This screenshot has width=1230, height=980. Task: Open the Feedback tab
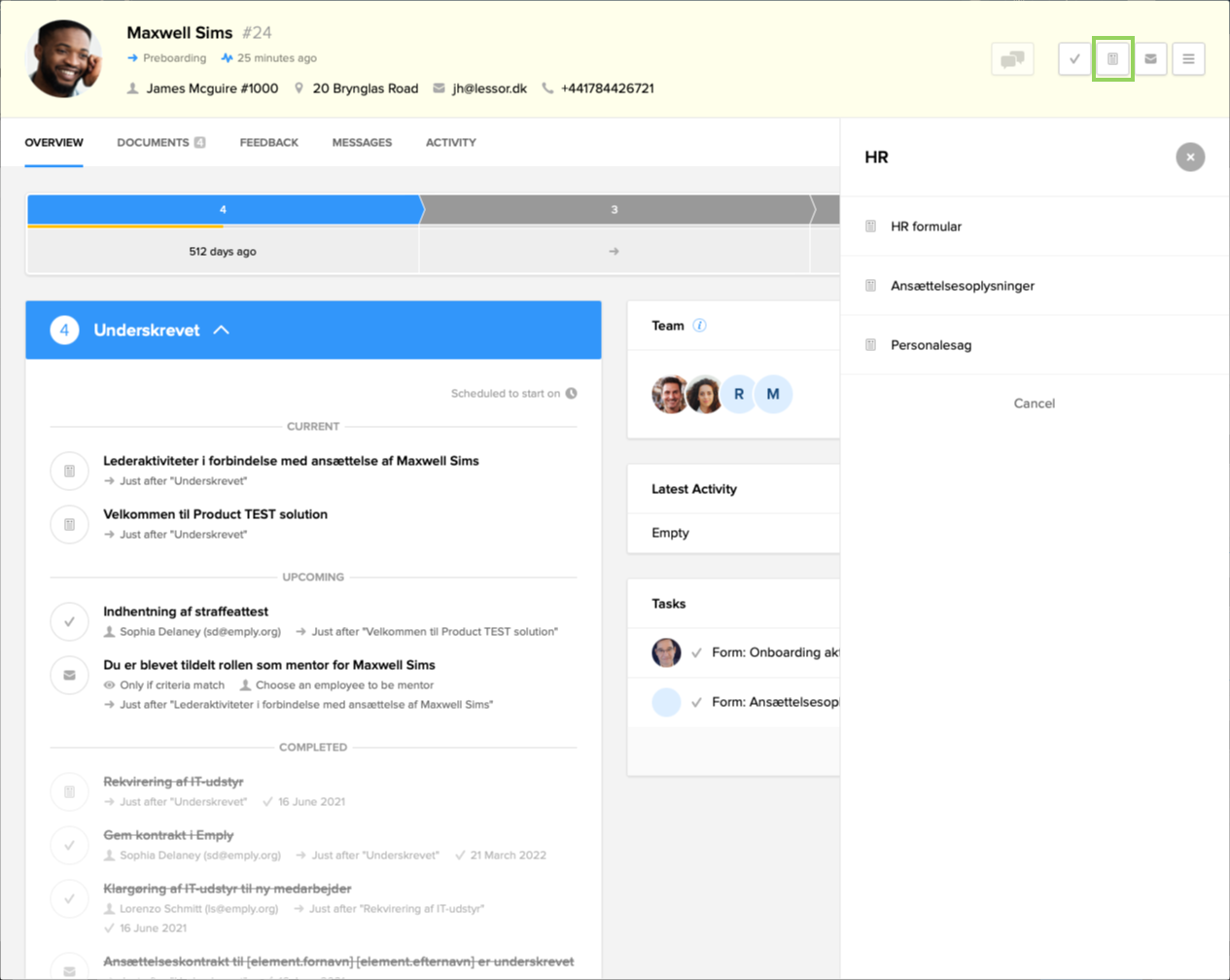click(268, 143)
